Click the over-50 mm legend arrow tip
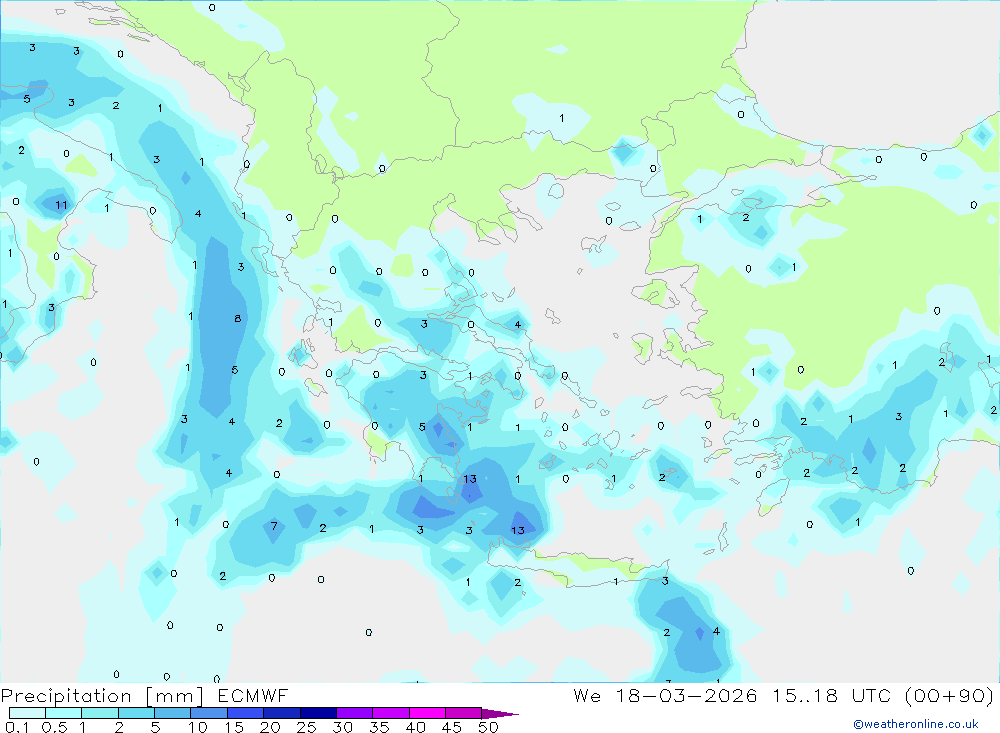This screenshot has width=1000, height=733. pos(500,713)
